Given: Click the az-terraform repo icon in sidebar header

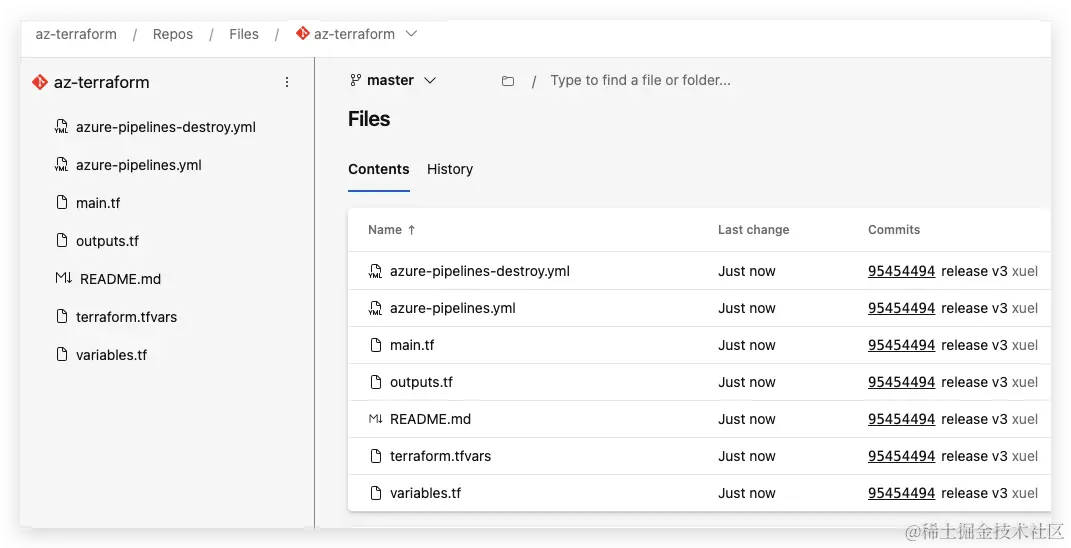Looking at the screenshot, I should (40, 82).
